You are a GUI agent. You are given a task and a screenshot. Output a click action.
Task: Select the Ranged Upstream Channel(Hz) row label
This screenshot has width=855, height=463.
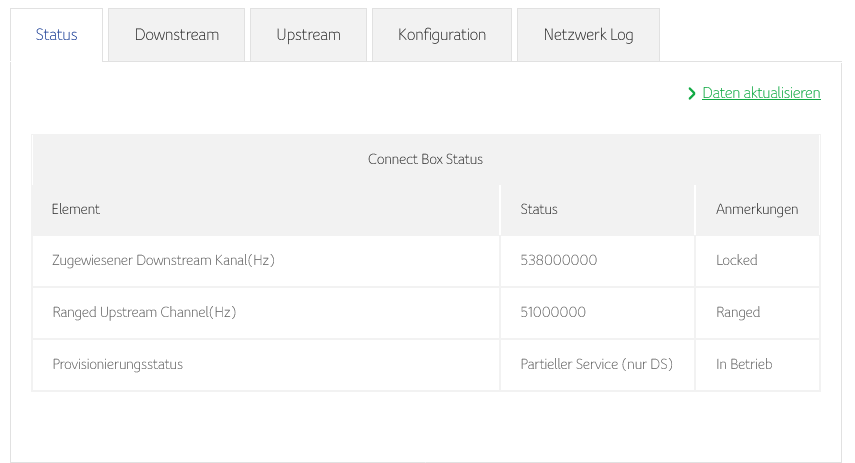coord(144,312)
